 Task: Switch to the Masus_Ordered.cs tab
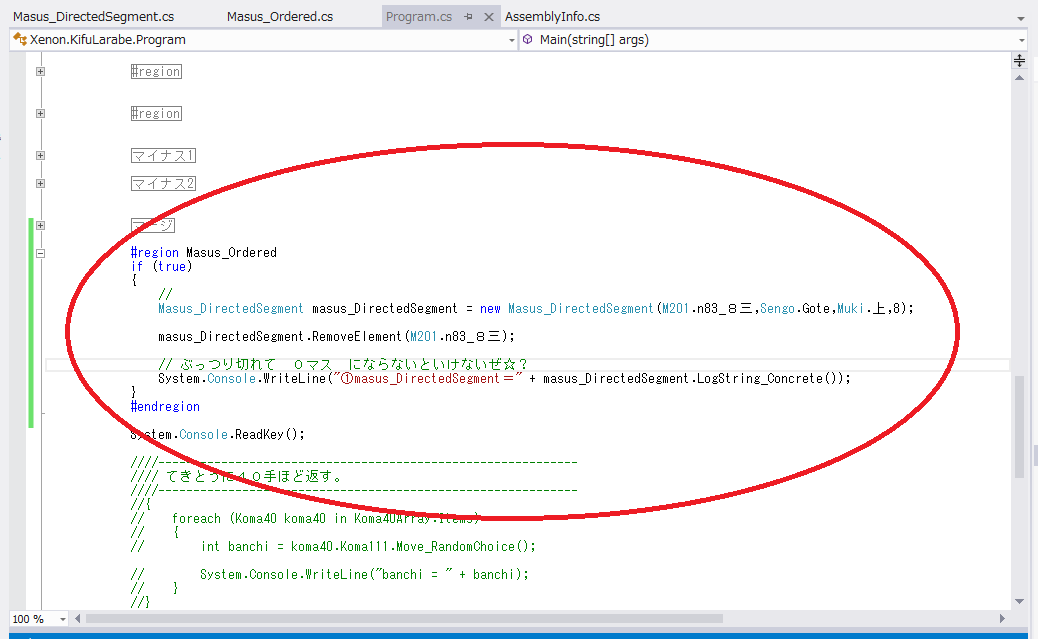click(x=280, y=17)
